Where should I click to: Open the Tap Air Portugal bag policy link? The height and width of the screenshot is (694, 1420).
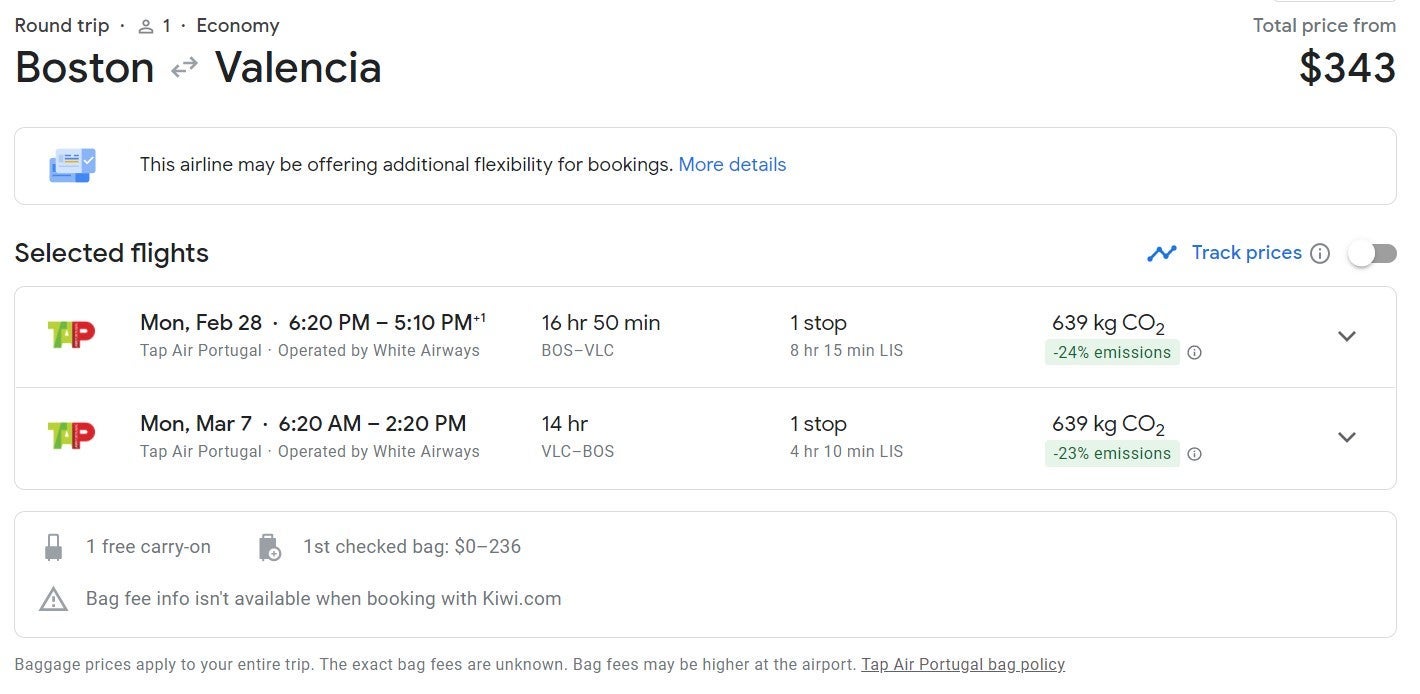pos(963,664)
